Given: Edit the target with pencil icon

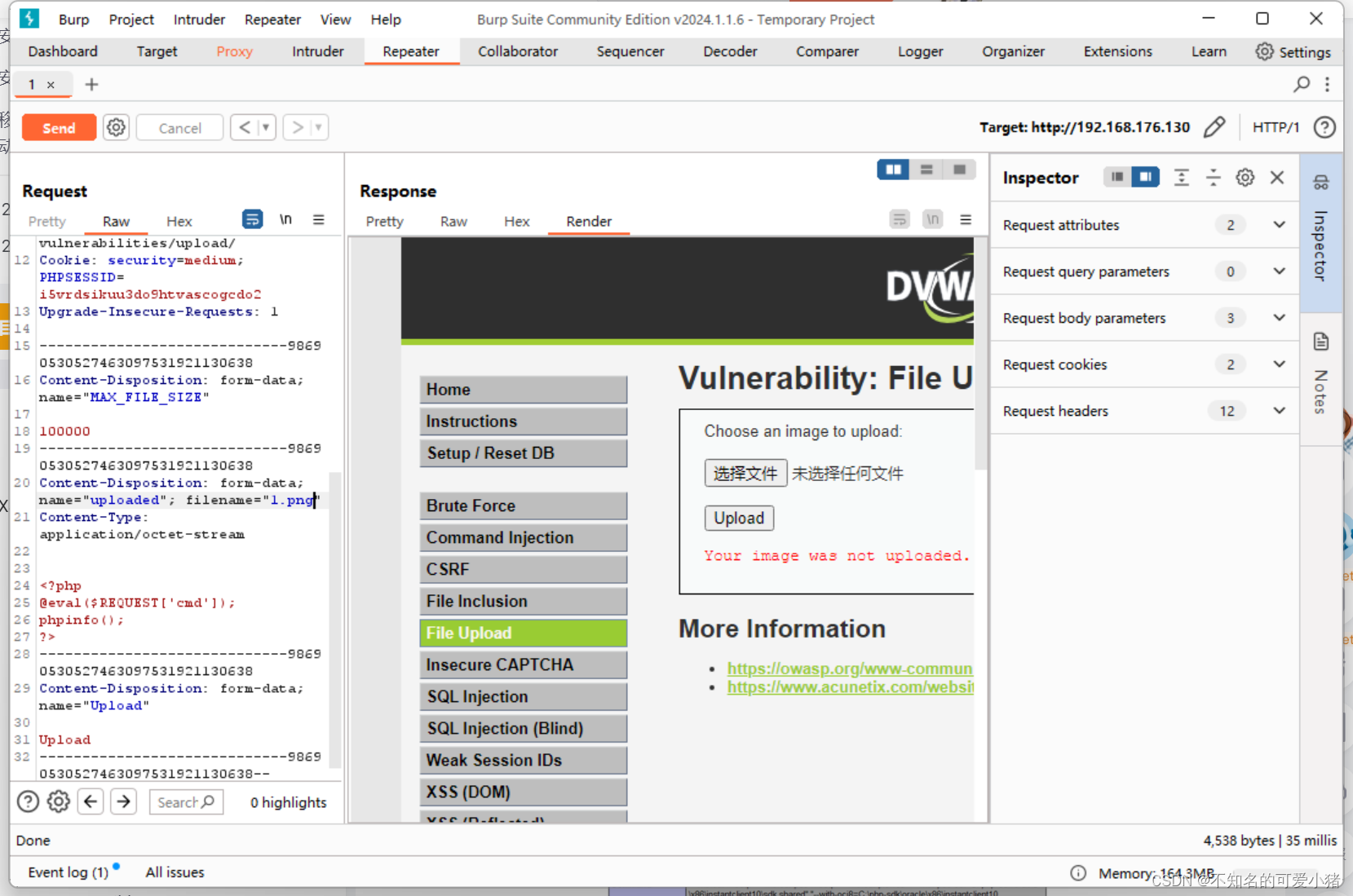Looking at the screenshot, I should (x=1214, y=127).
